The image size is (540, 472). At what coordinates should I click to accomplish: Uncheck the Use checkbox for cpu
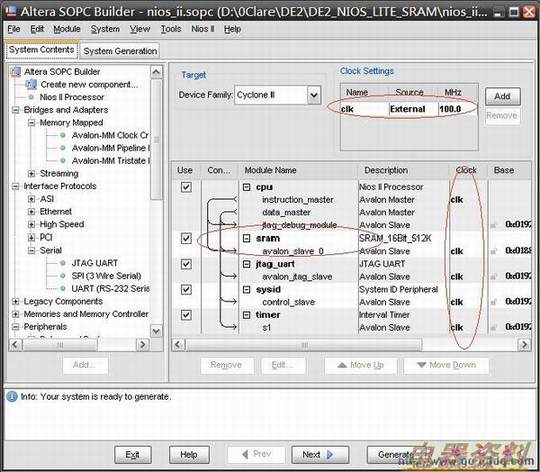(x=186, y=187)
